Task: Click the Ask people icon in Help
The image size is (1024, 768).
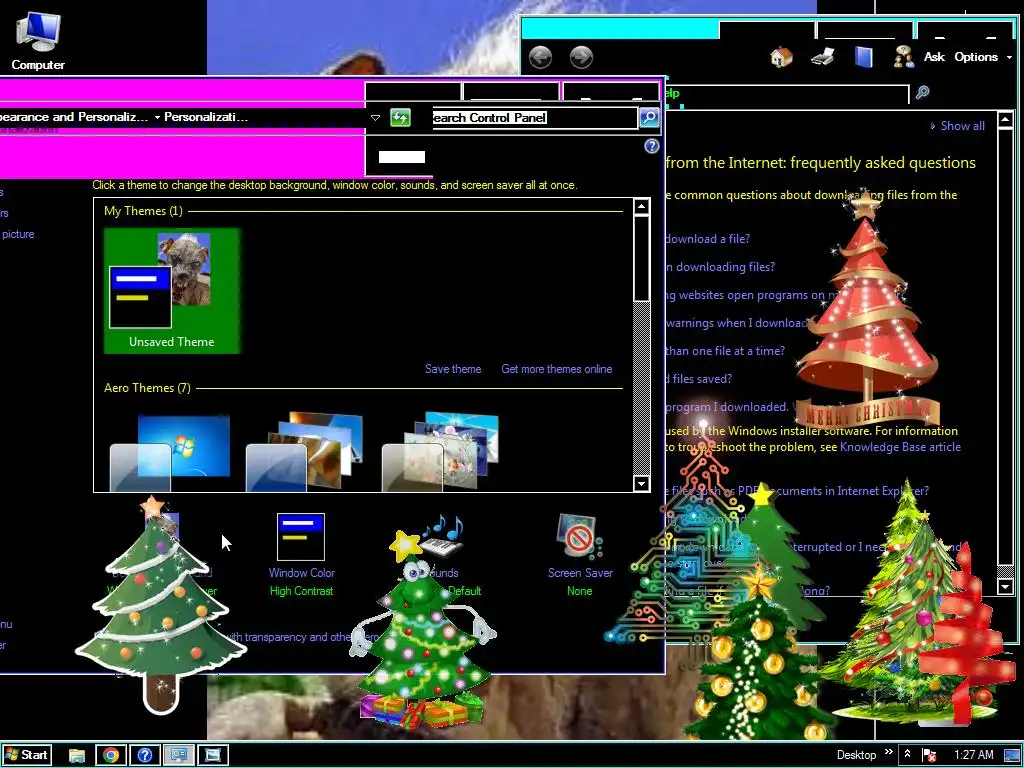Action: (x=904, y=57)
